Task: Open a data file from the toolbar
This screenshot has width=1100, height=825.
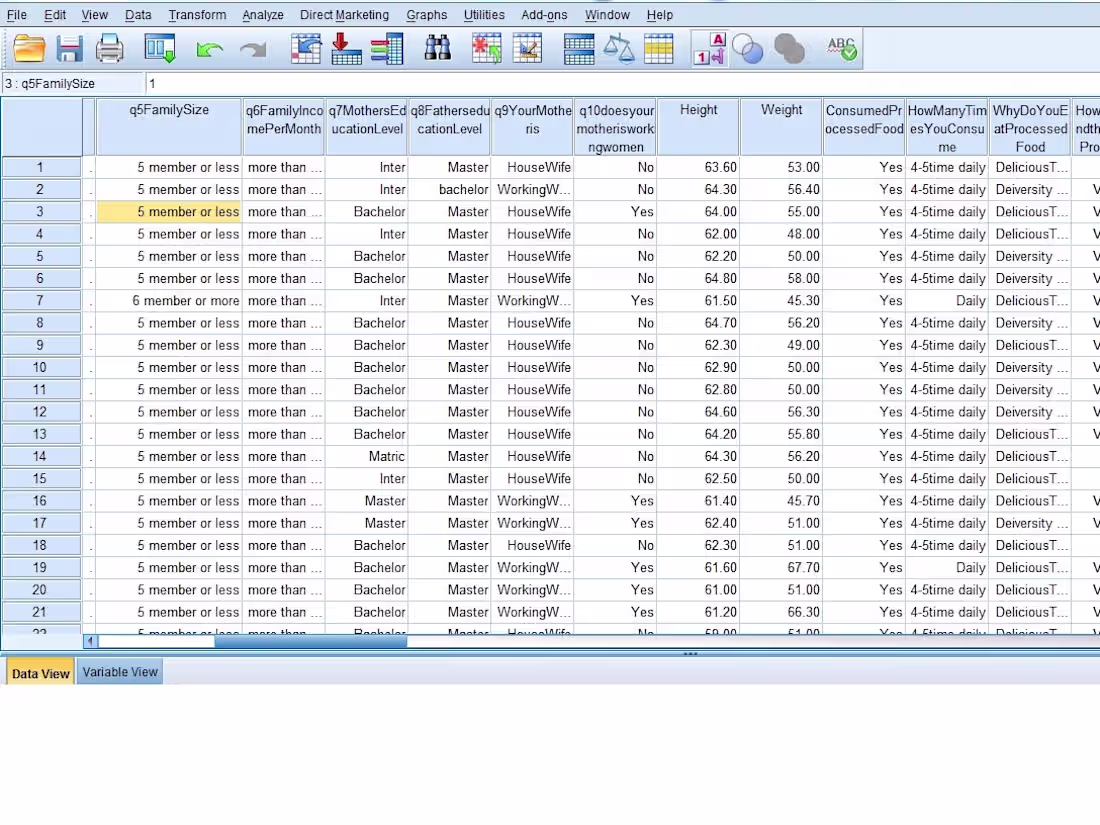Action: tap(28, 48)
